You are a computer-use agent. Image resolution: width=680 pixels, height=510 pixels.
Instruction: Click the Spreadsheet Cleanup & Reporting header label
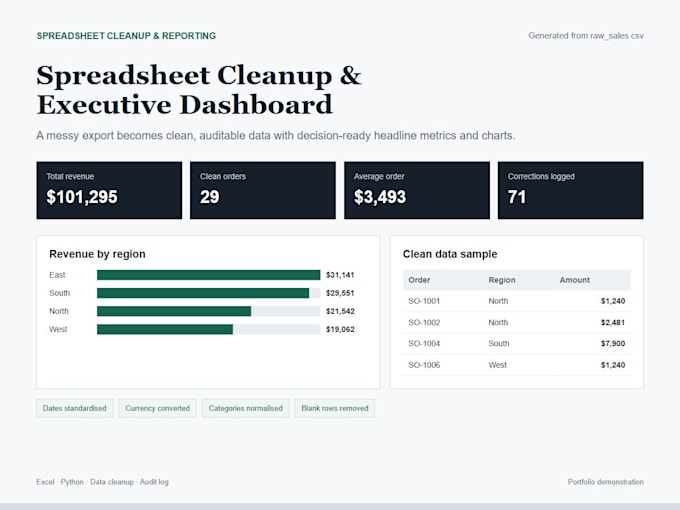pyautogui.click(x=126, y=36)
